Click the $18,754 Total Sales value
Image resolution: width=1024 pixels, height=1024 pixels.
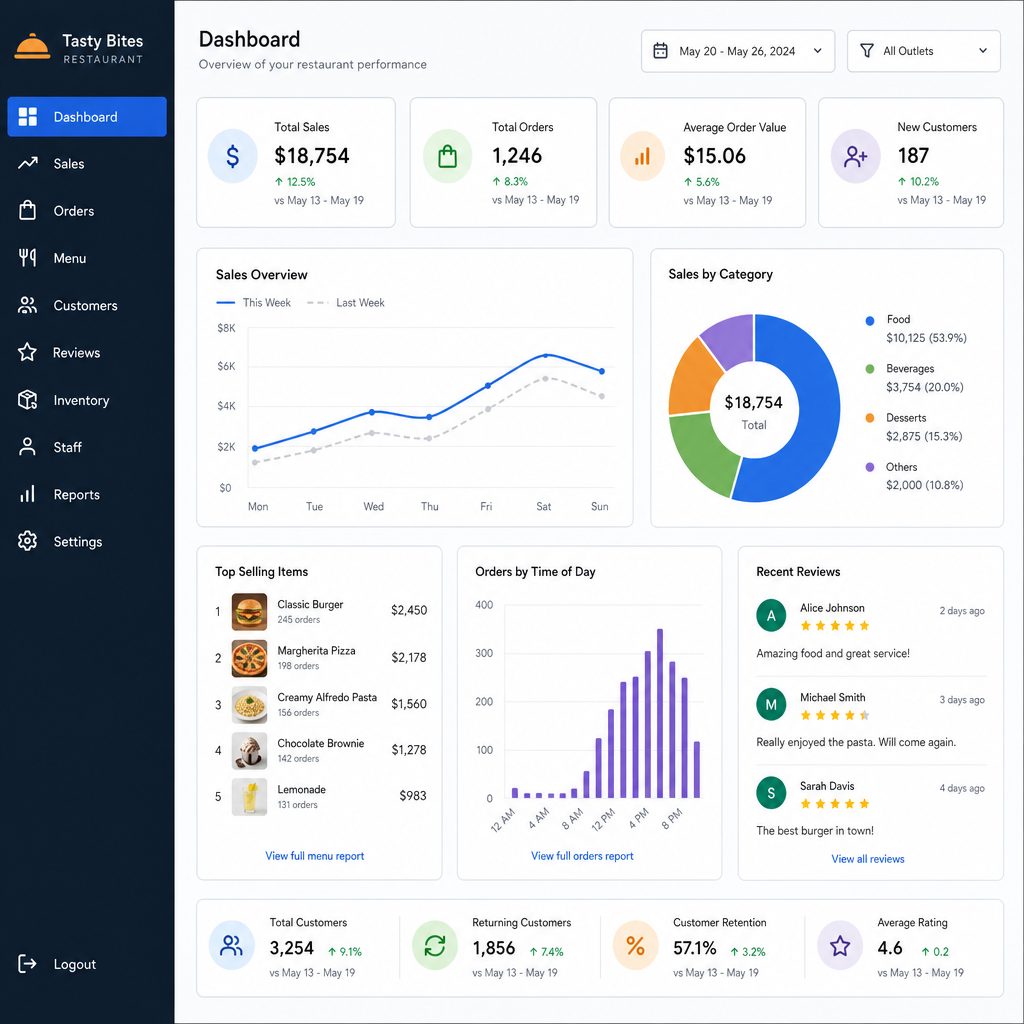(x=312, y=155)
